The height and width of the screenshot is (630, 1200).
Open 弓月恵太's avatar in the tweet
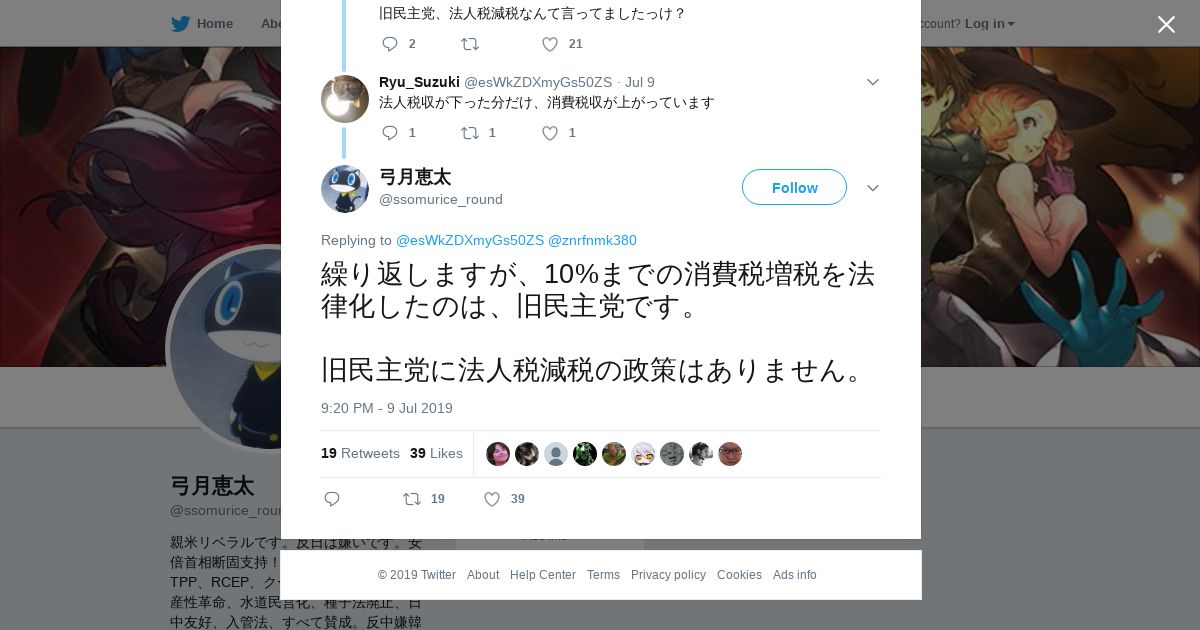tap(345, 189)
